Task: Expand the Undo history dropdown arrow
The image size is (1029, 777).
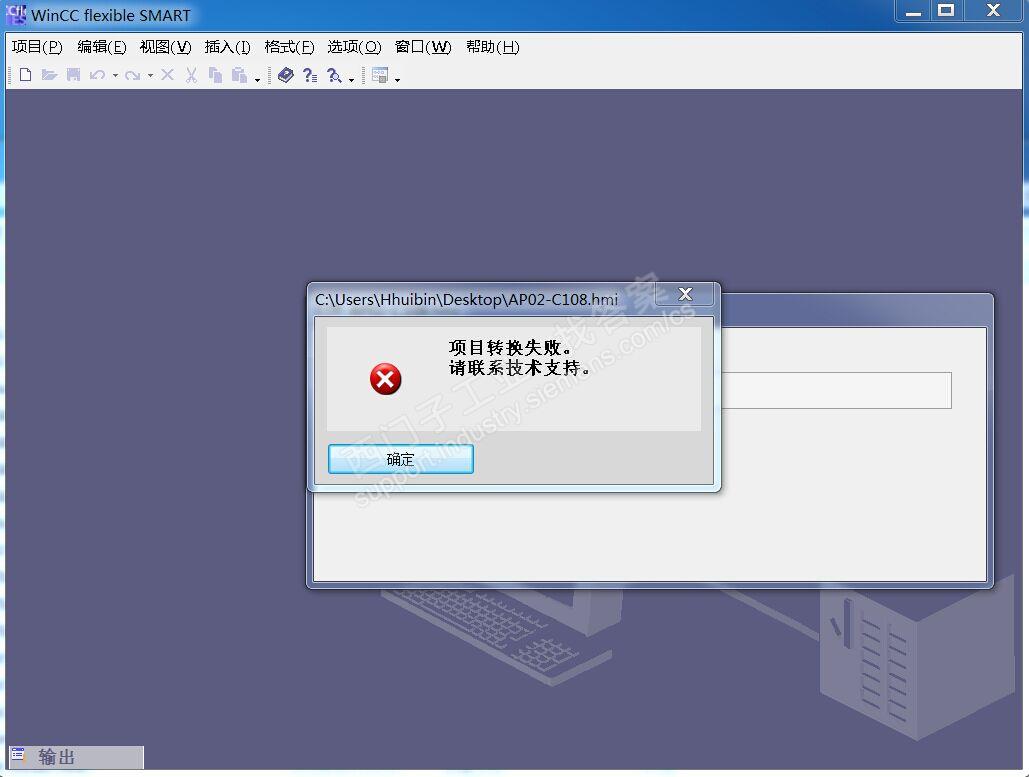Action: pos(116,76)
